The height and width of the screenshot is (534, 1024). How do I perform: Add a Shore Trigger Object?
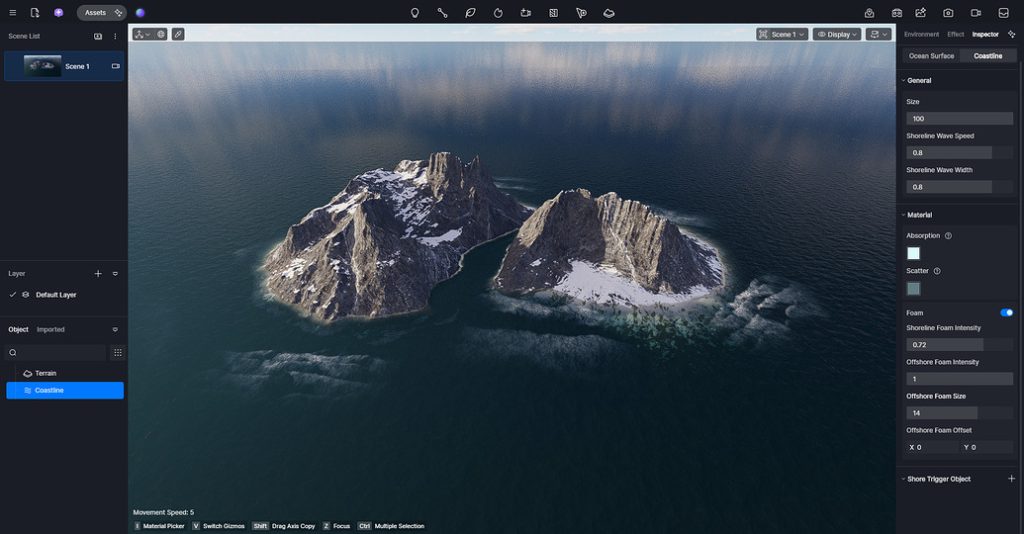[1011, 479]
